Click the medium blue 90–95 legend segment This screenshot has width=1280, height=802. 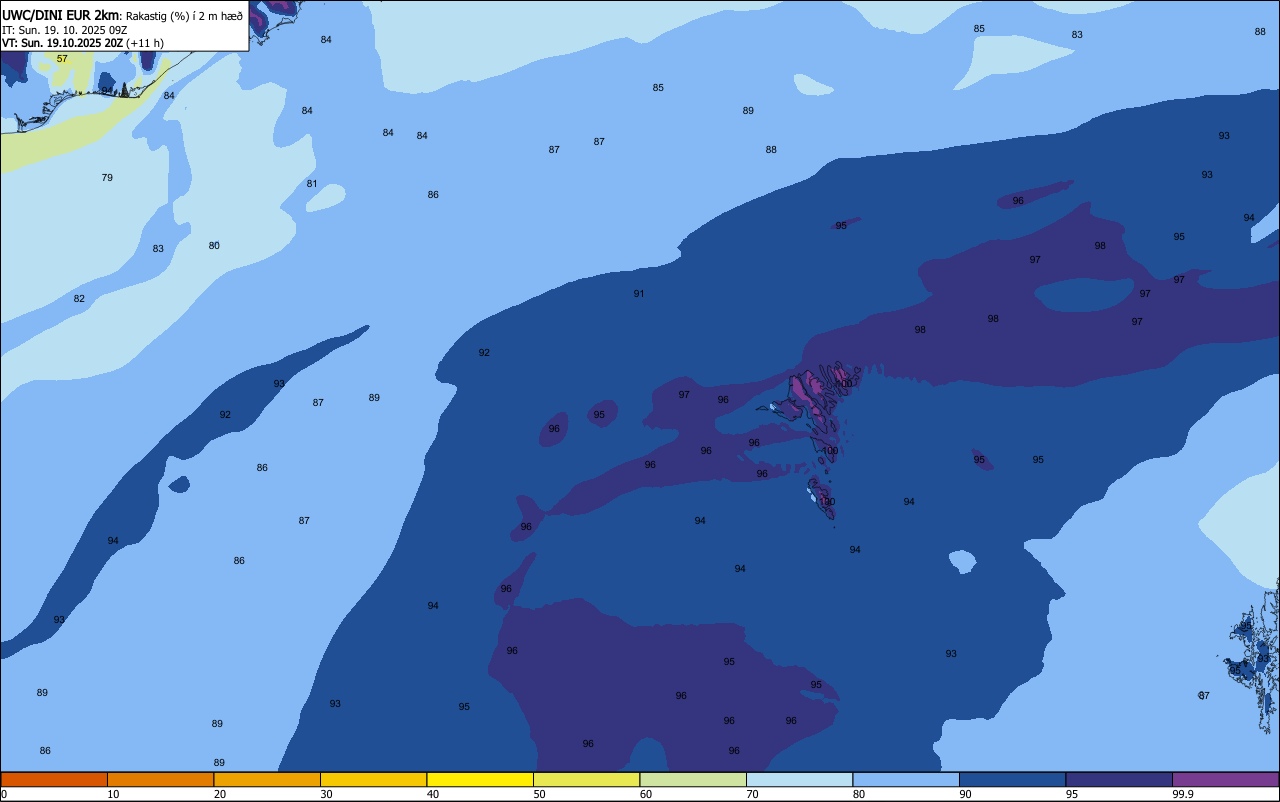click(1012, 779)
